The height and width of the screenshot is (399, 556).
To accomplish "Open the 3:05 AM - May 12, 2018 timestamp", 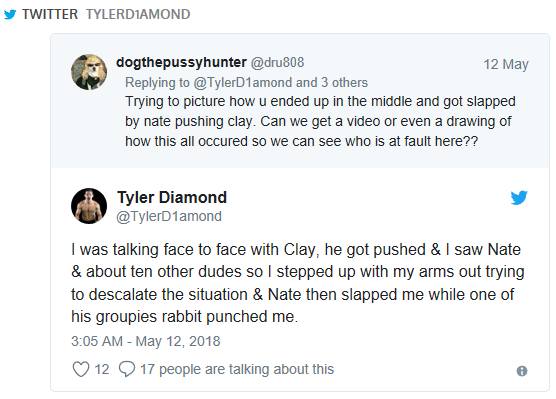I will [146, 341].
